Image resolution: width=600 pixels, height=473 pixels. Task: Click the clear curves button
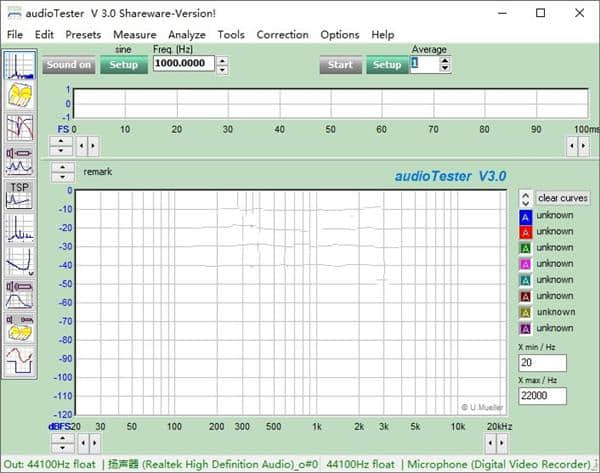[x=563, y=199]
